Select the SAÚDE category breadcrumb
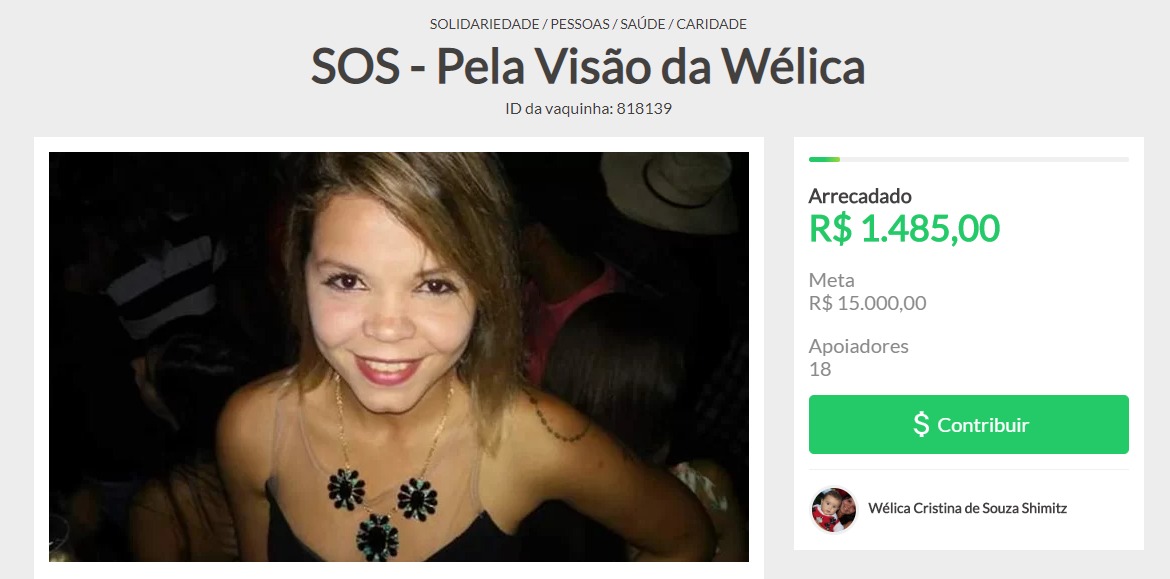 642,24
